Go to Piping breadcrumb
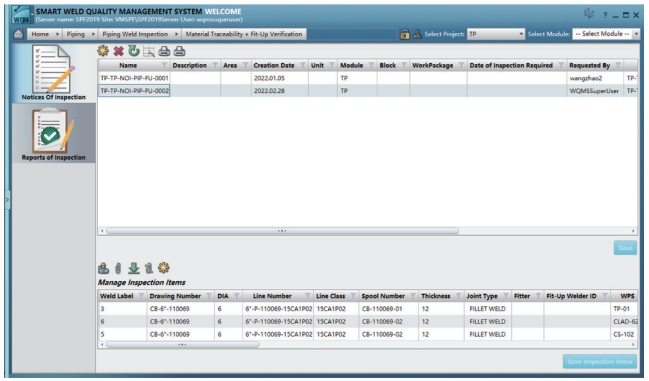 (76, 34)
